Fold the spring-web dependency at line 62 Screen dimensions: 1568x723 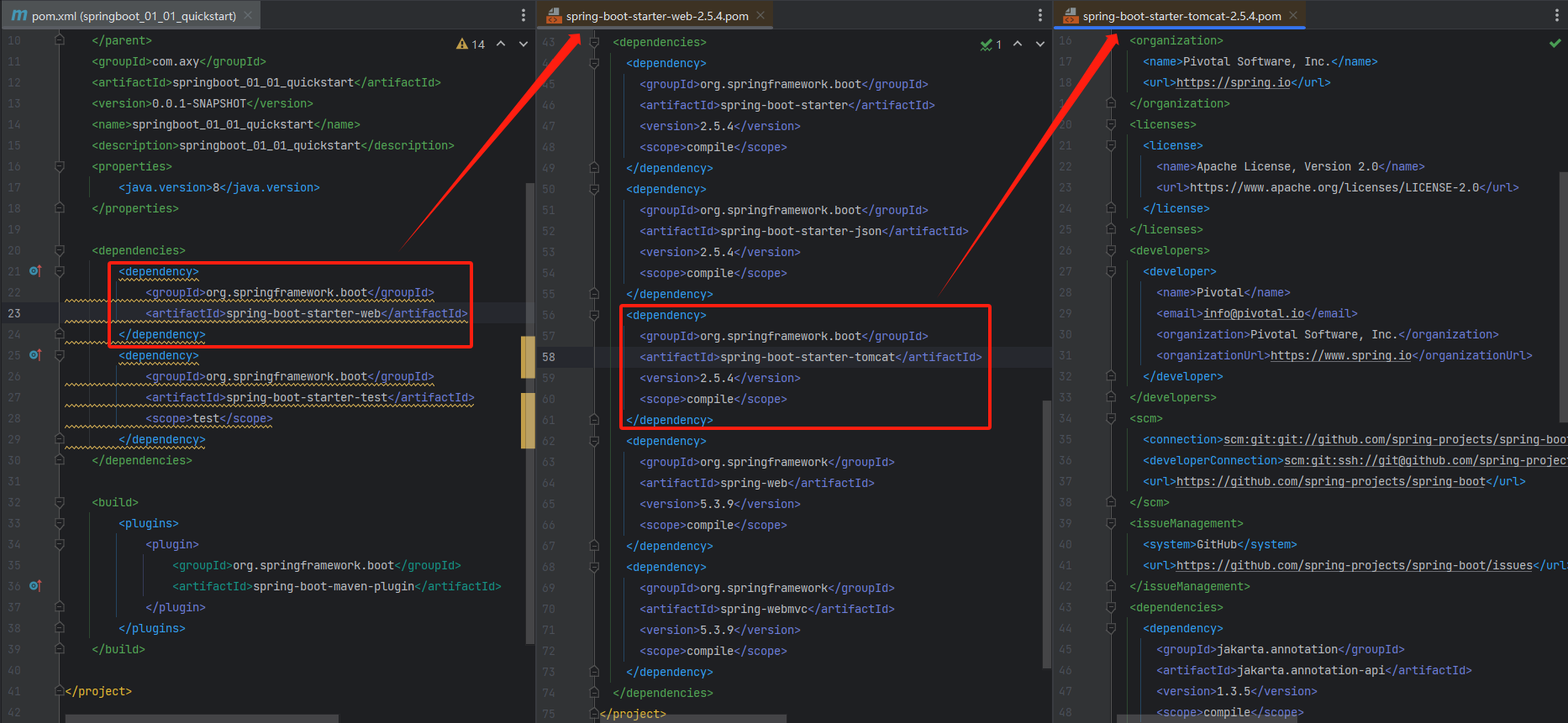point(594,441)
